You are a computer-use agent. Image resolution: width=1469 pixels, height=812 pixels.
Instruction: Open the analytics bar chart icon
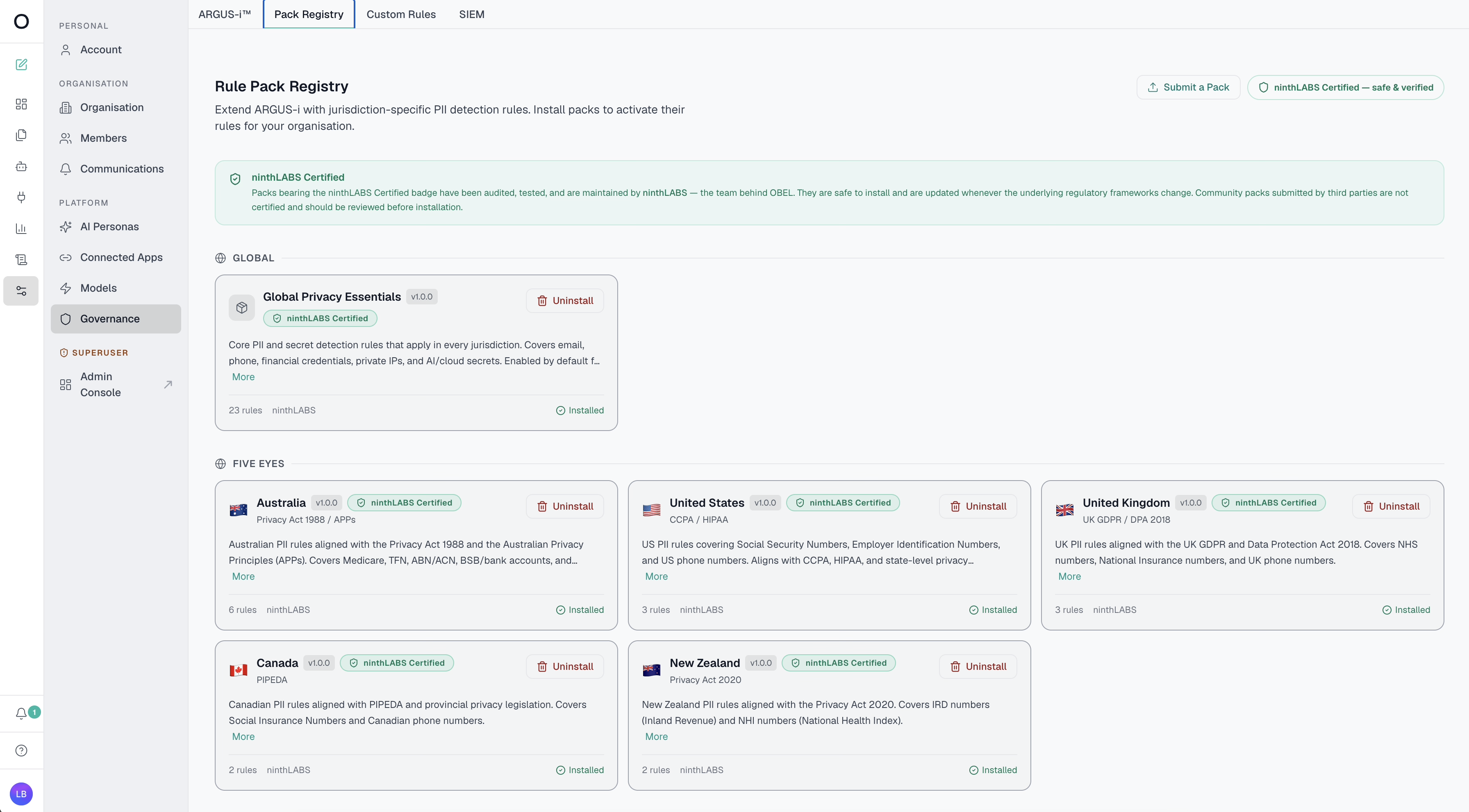(21, 229)
